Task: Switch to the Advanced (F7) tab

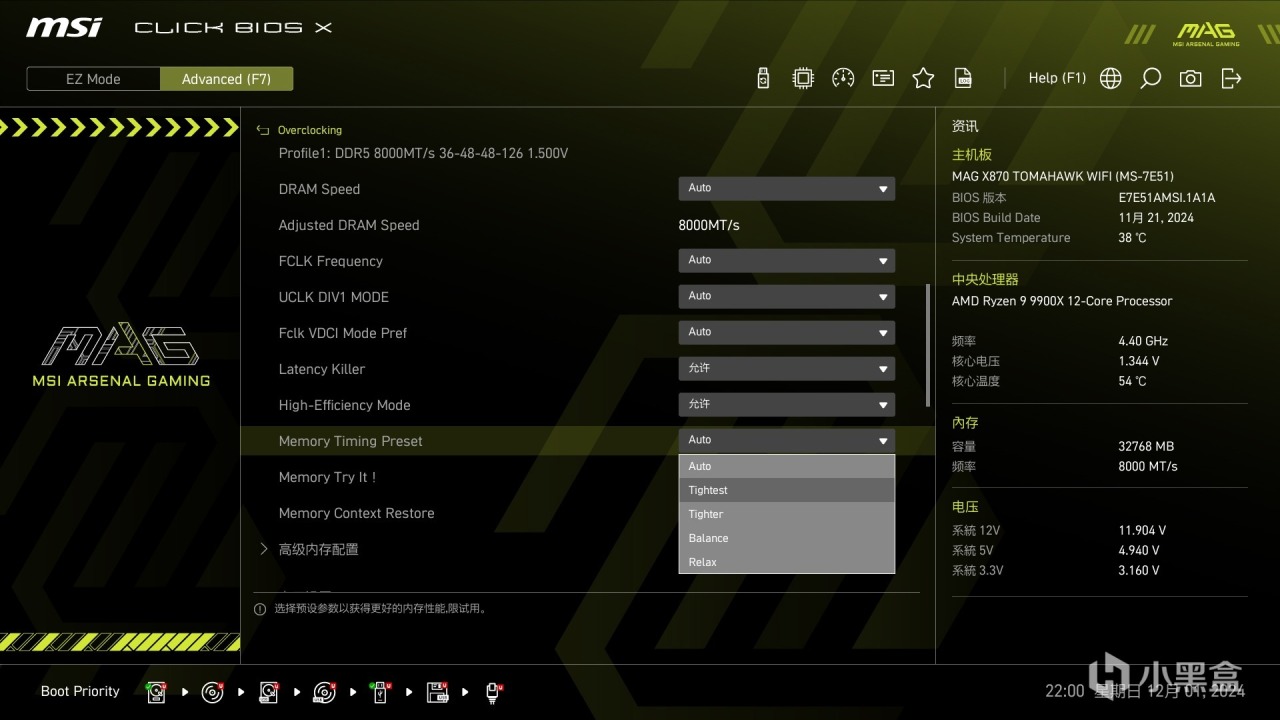Action: 227,79
